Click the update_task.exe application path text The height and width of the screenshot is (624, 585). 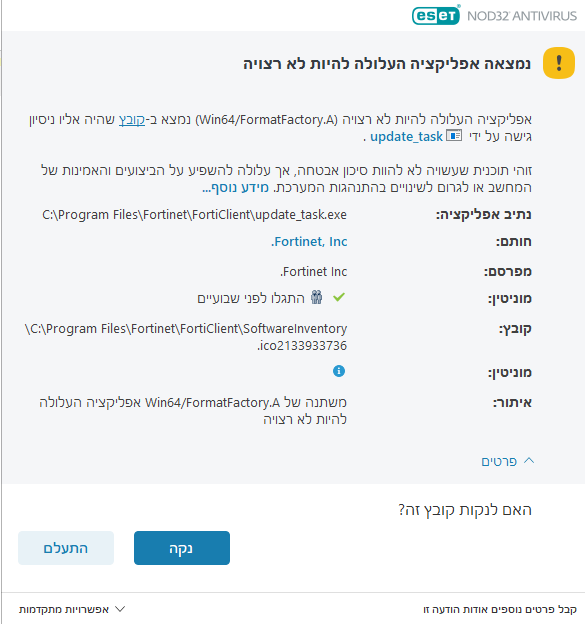coord(195,214)
